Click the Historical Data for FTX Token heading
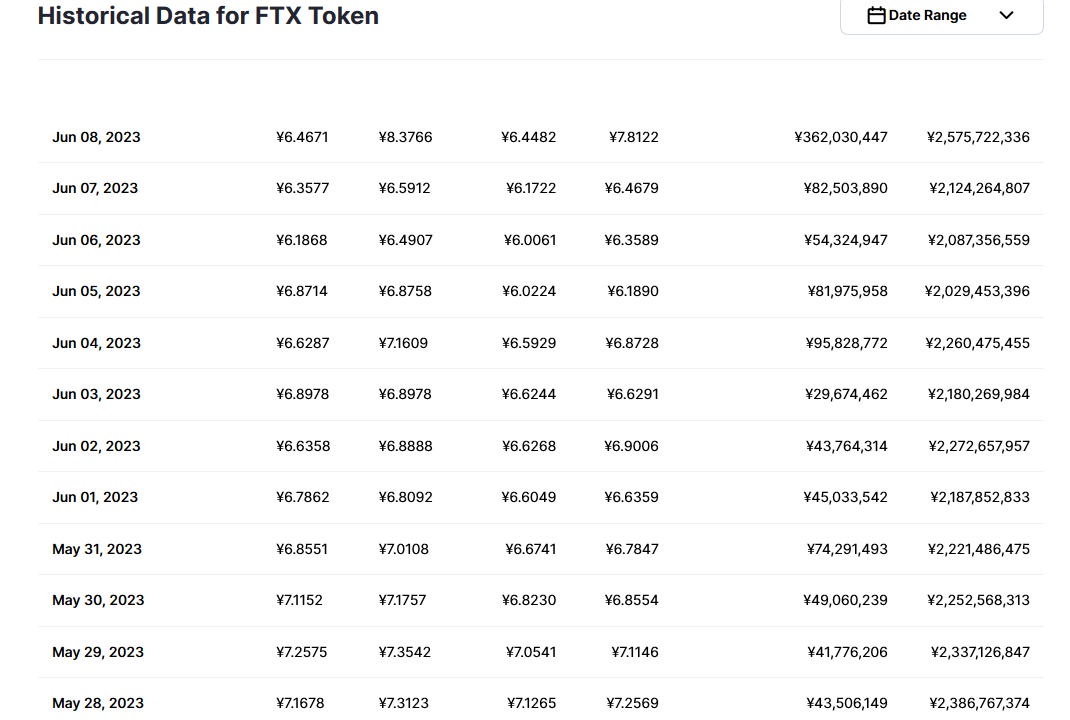The image size is (1070, 720). point(208,16)
